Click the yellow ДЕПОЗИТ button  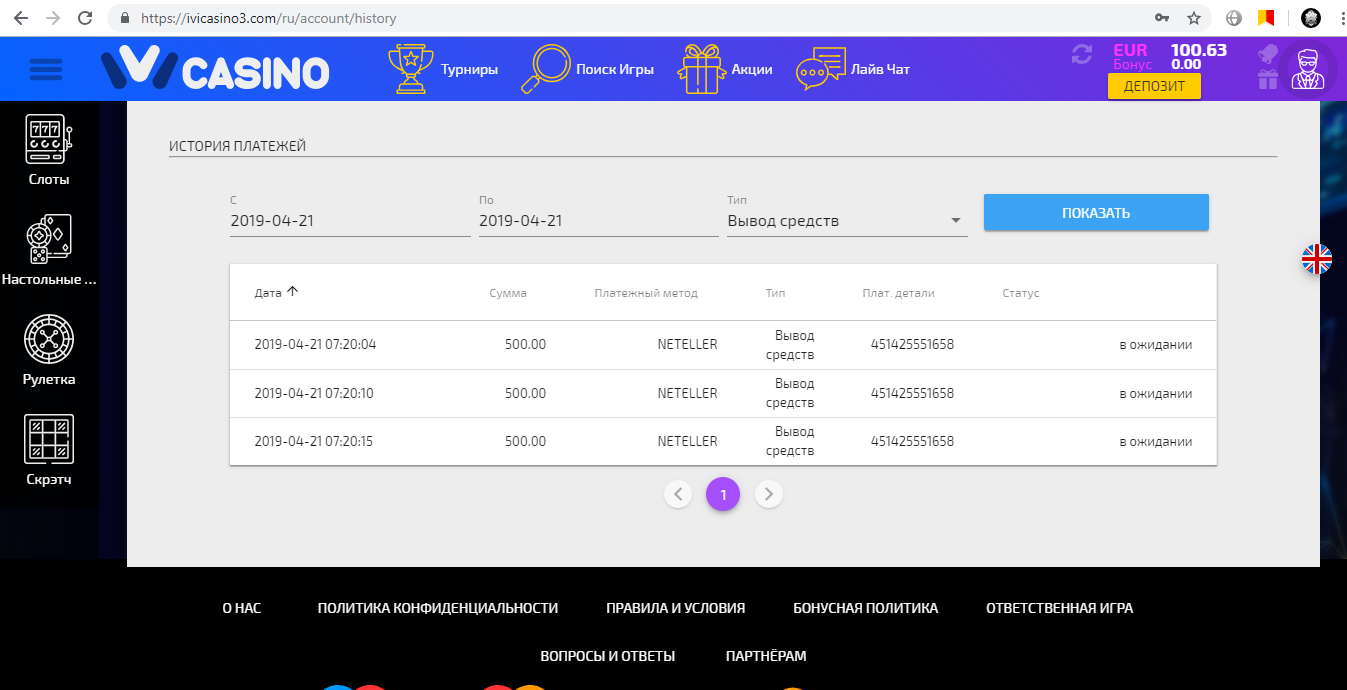1154,86
